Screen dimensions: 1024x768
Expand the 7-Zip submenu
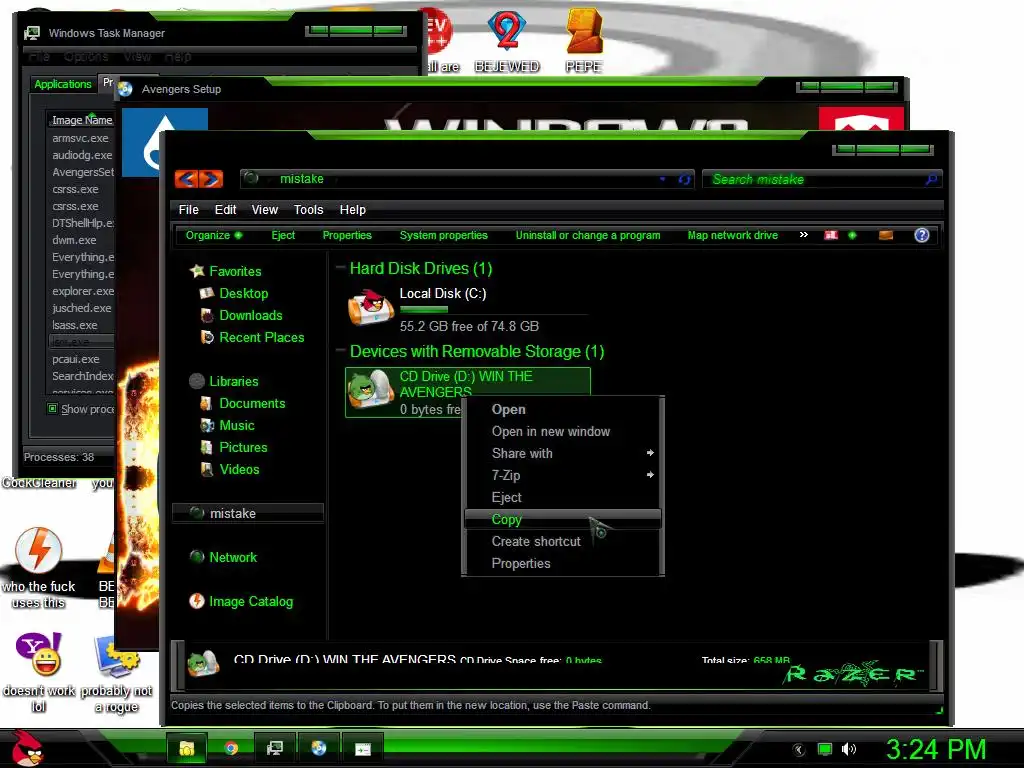[x=562, y=475]
